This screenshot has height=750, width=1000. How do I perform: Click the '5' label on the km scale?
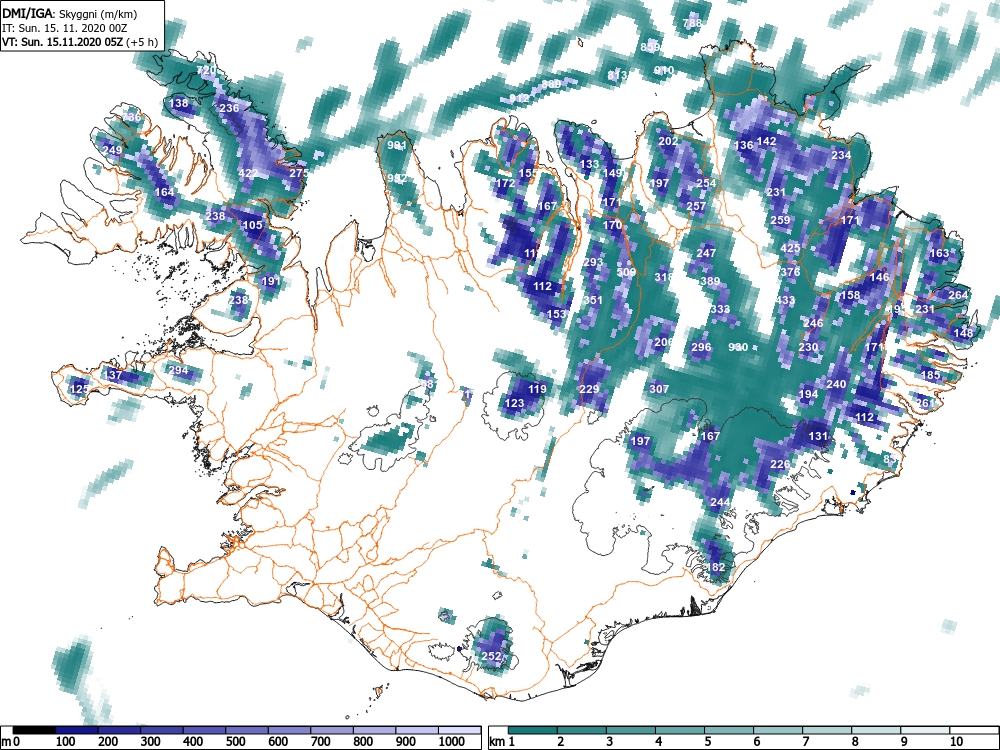[707, 742]
